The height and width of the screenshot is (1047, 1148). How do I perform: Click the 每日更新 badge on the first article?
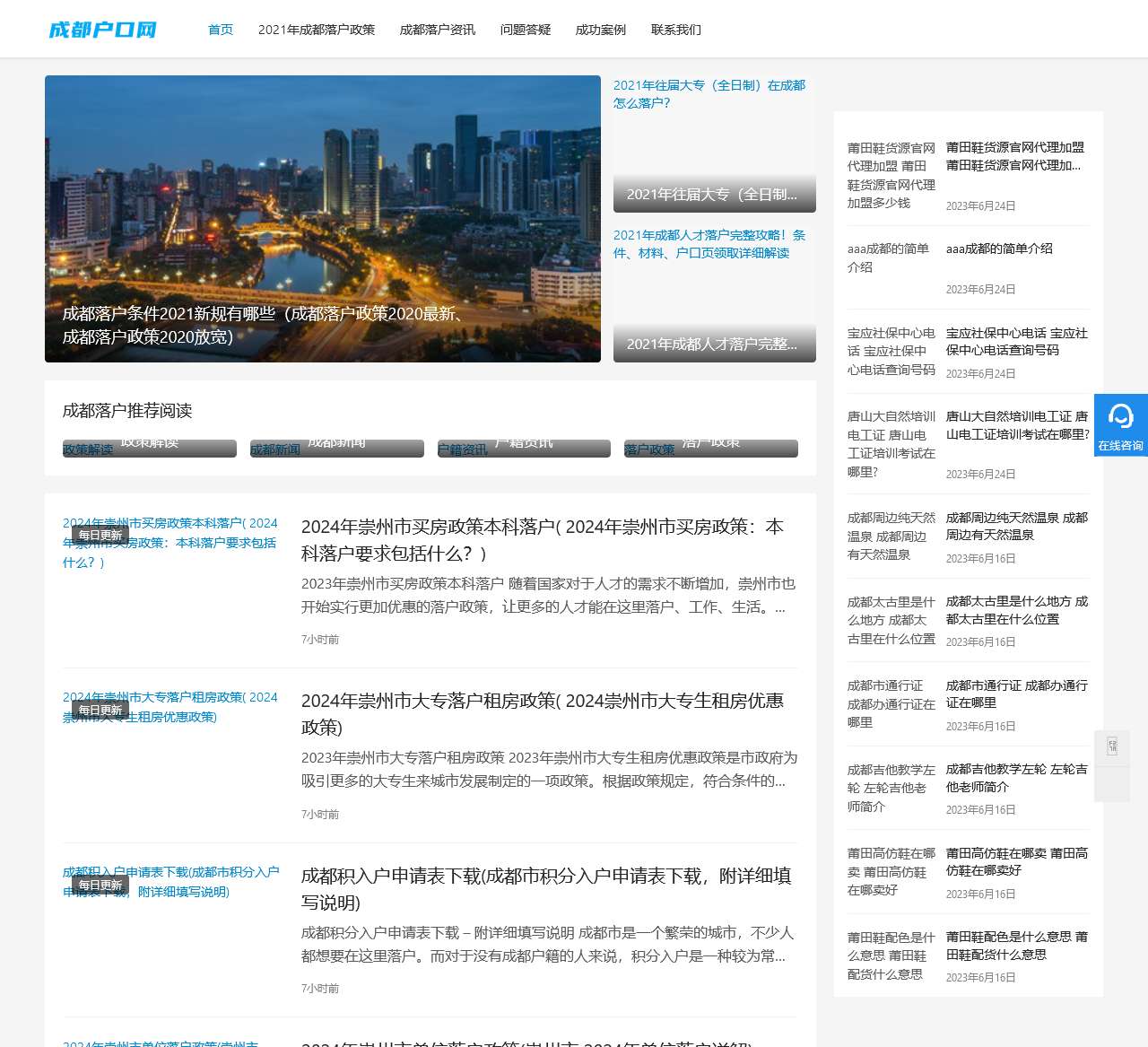point(99,534)
